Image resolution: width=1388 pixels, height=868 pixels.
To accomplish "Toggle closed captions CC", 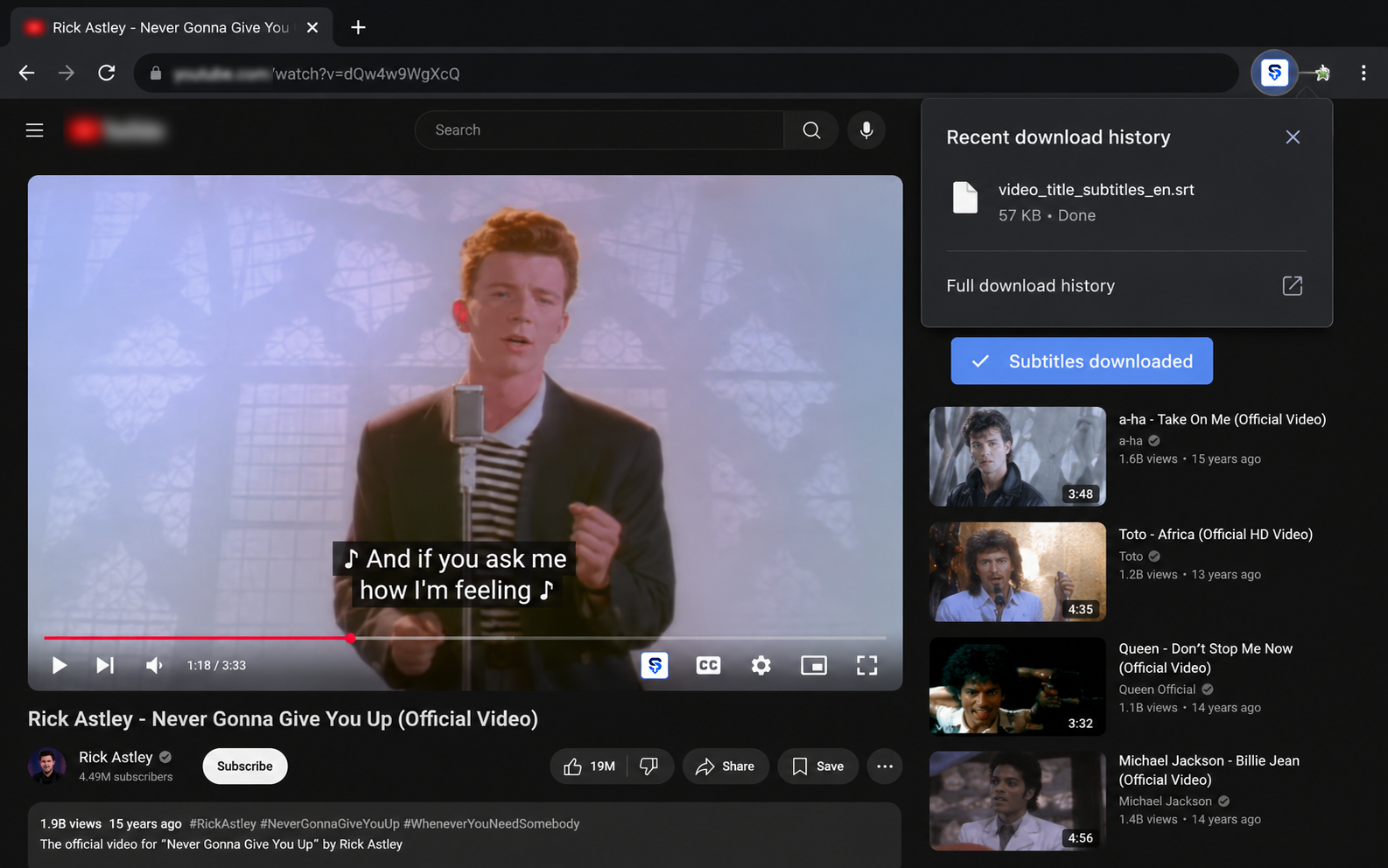I will pyautogui.click(x=708, y=666).
